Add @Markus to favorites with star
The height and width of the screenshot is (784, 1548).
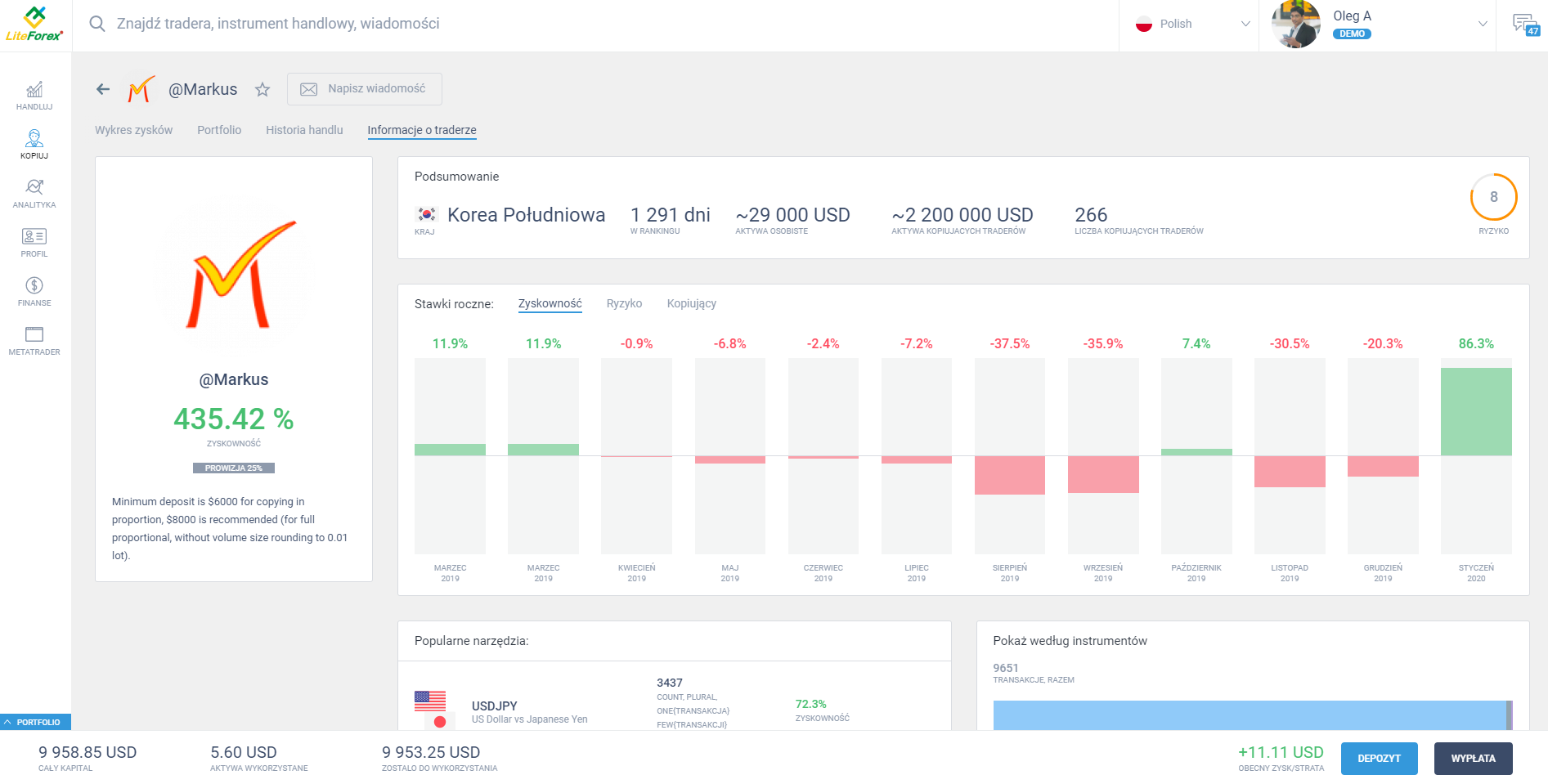click(x=262, y=90)
